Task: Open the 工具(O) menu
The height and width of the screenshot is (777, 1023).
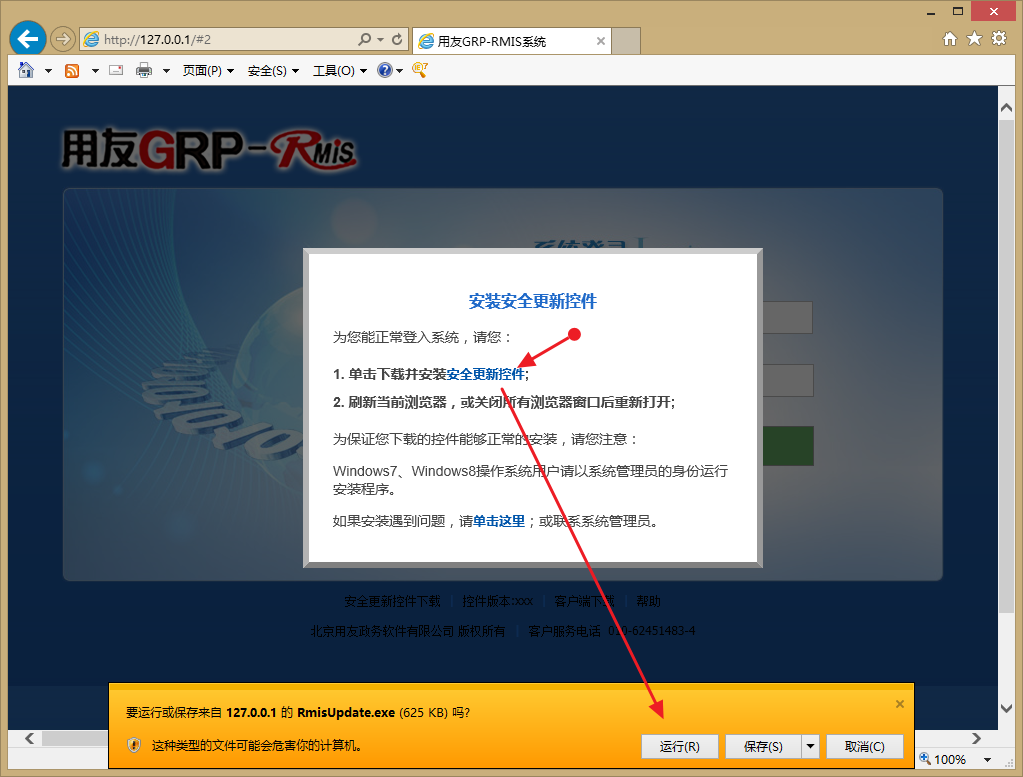Action: click(339, 70)
